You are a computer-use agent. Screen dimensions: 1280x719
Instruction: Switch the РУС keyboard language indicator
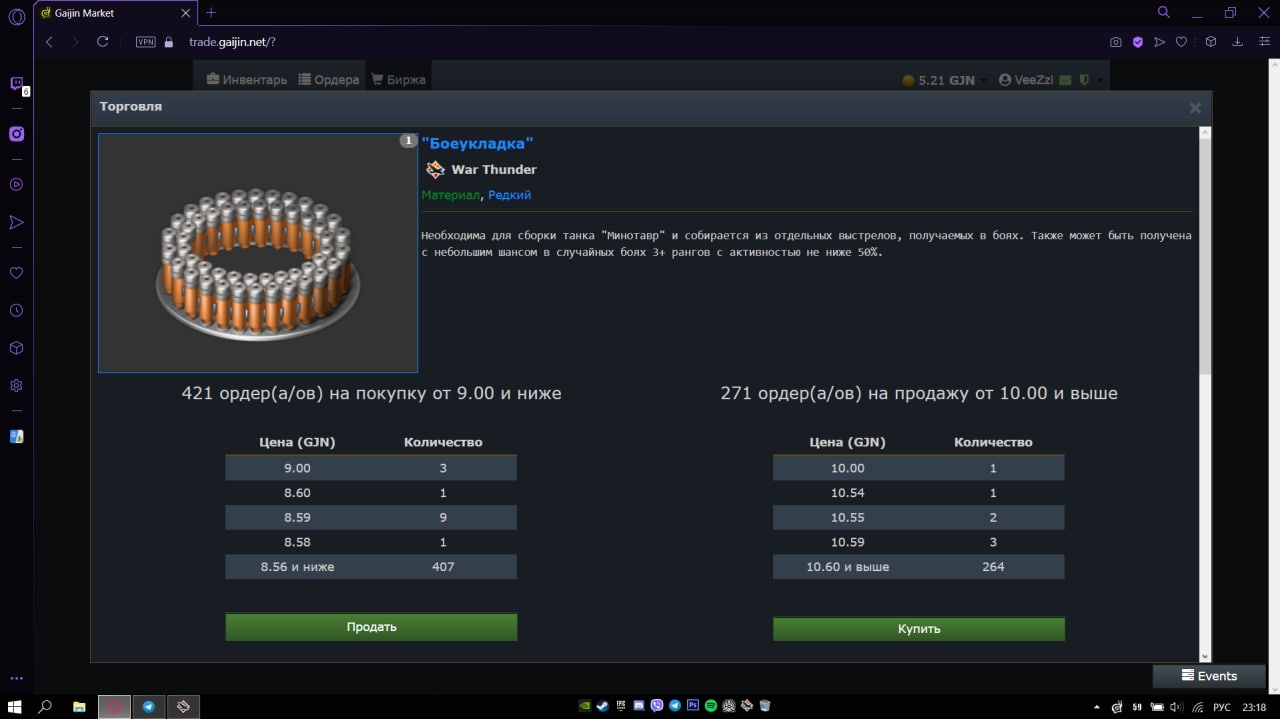coord(1222,707)
